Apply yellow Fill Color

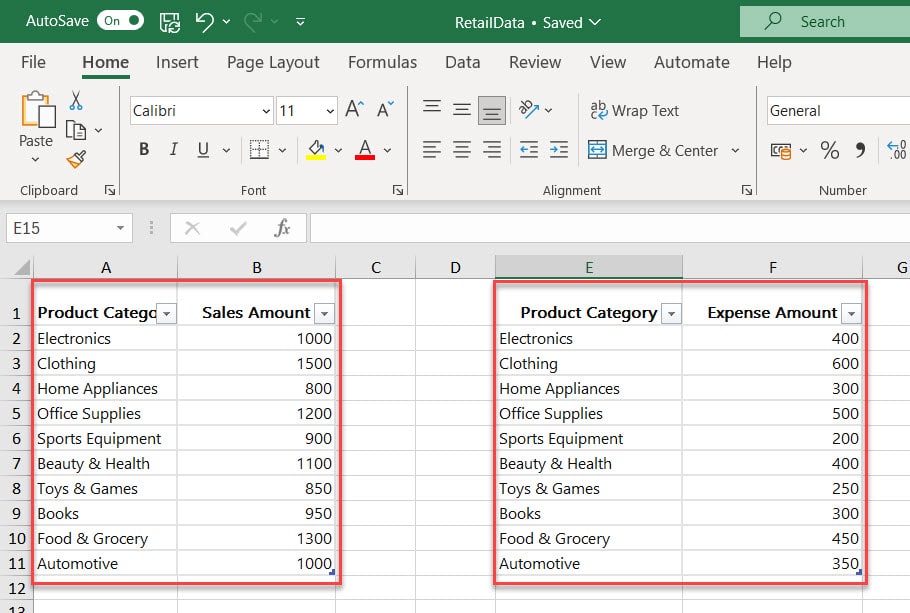point(316,150)
